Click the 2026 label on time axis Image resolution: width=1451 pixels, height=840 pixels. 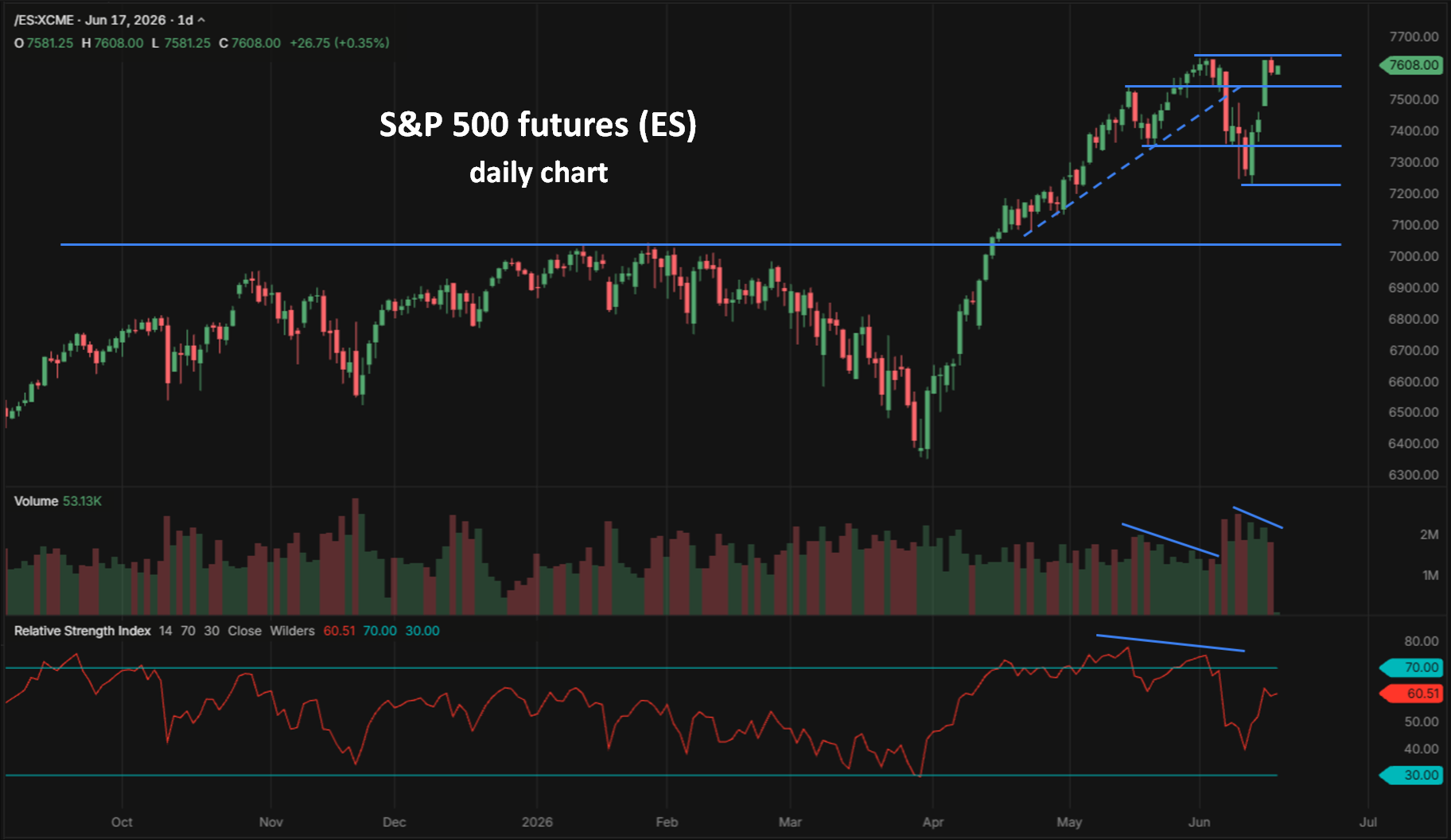537,822
